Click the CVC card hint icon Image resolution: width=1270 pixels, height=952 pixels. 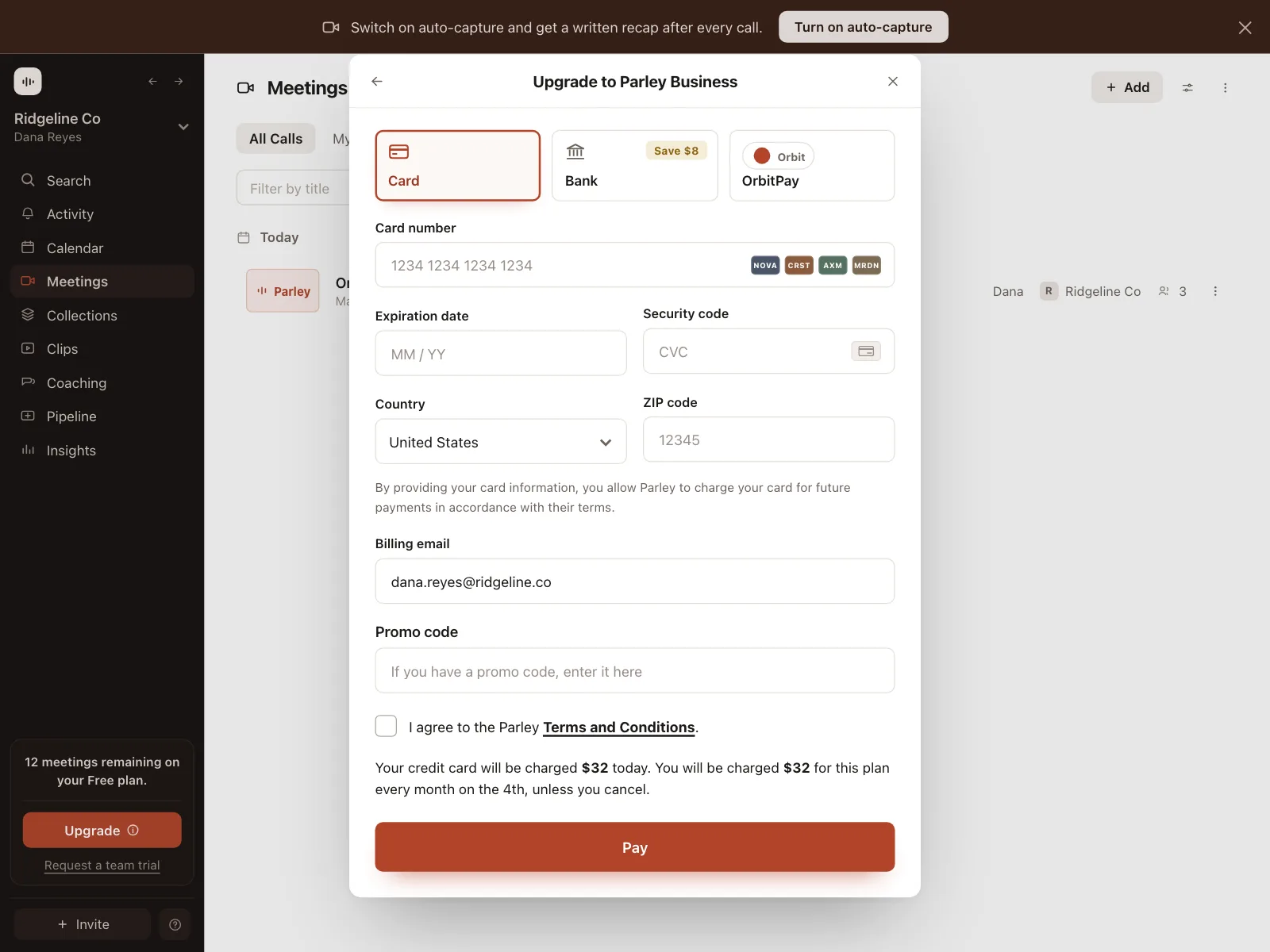866,351
